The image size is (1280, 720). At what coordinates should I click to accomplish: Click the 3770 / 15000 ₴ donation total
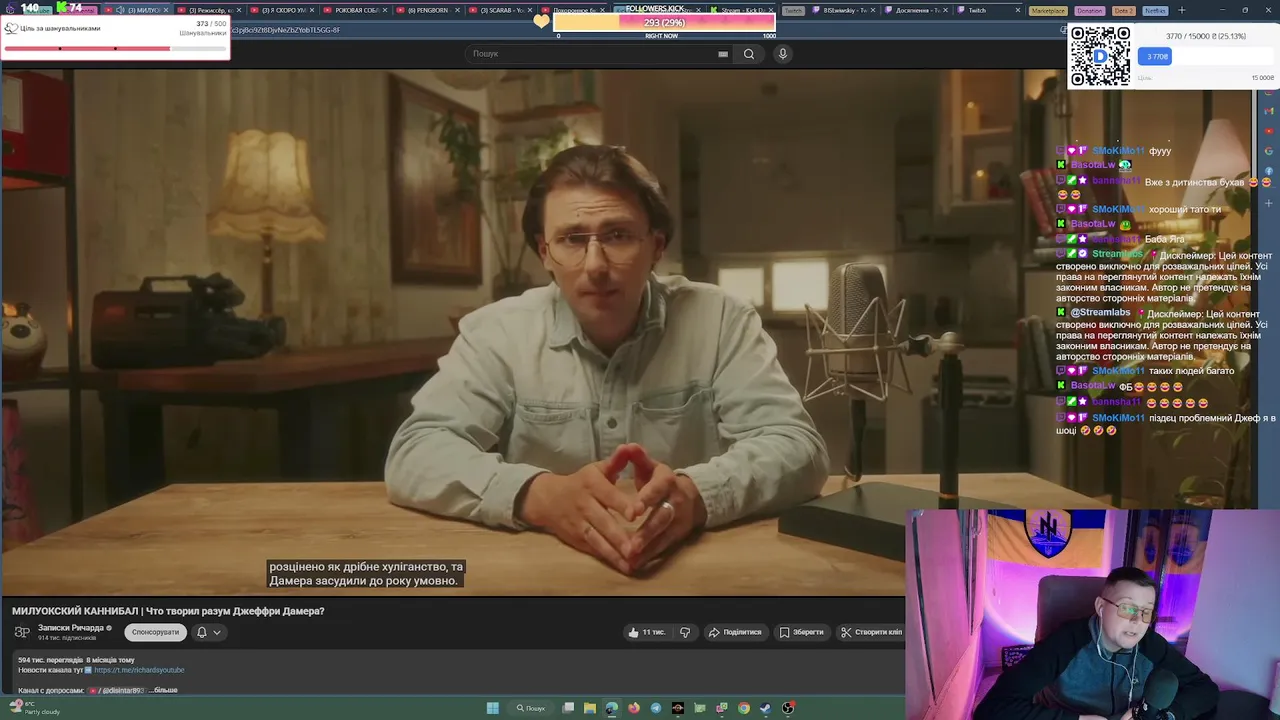[1206, 36]
